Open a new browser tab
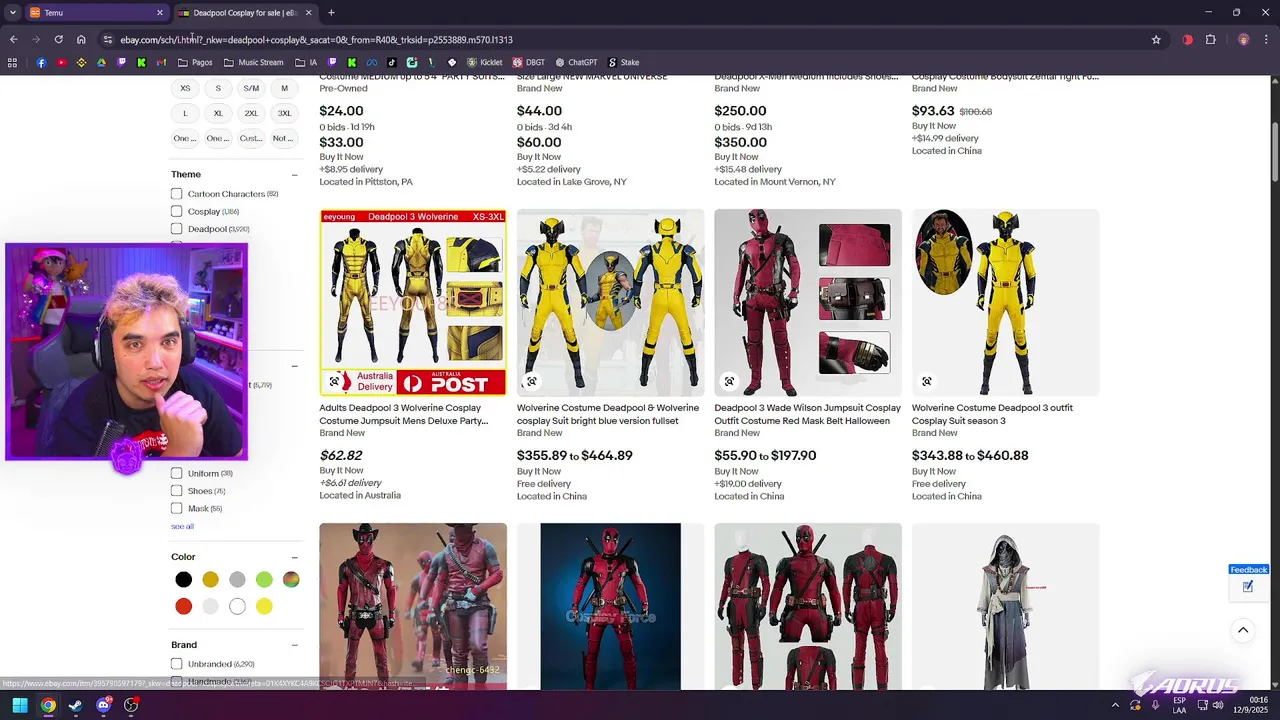The image size is (1280, 720). point(331,13)
